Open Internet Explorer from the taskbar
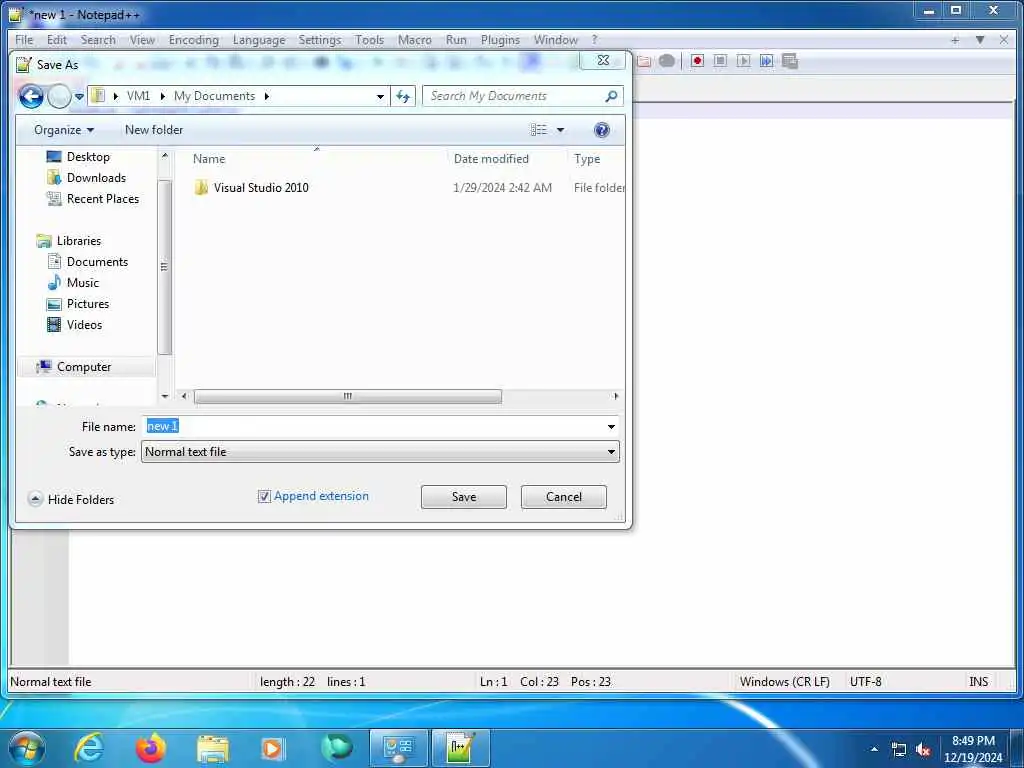The image size is (1024, 768). click(x=89, y=748)
